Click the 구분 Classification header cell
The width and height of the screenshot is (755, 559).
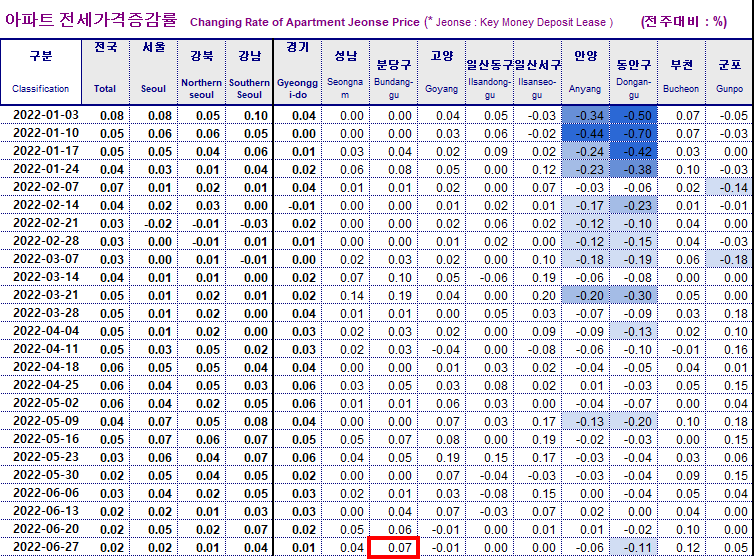(41, 72)
